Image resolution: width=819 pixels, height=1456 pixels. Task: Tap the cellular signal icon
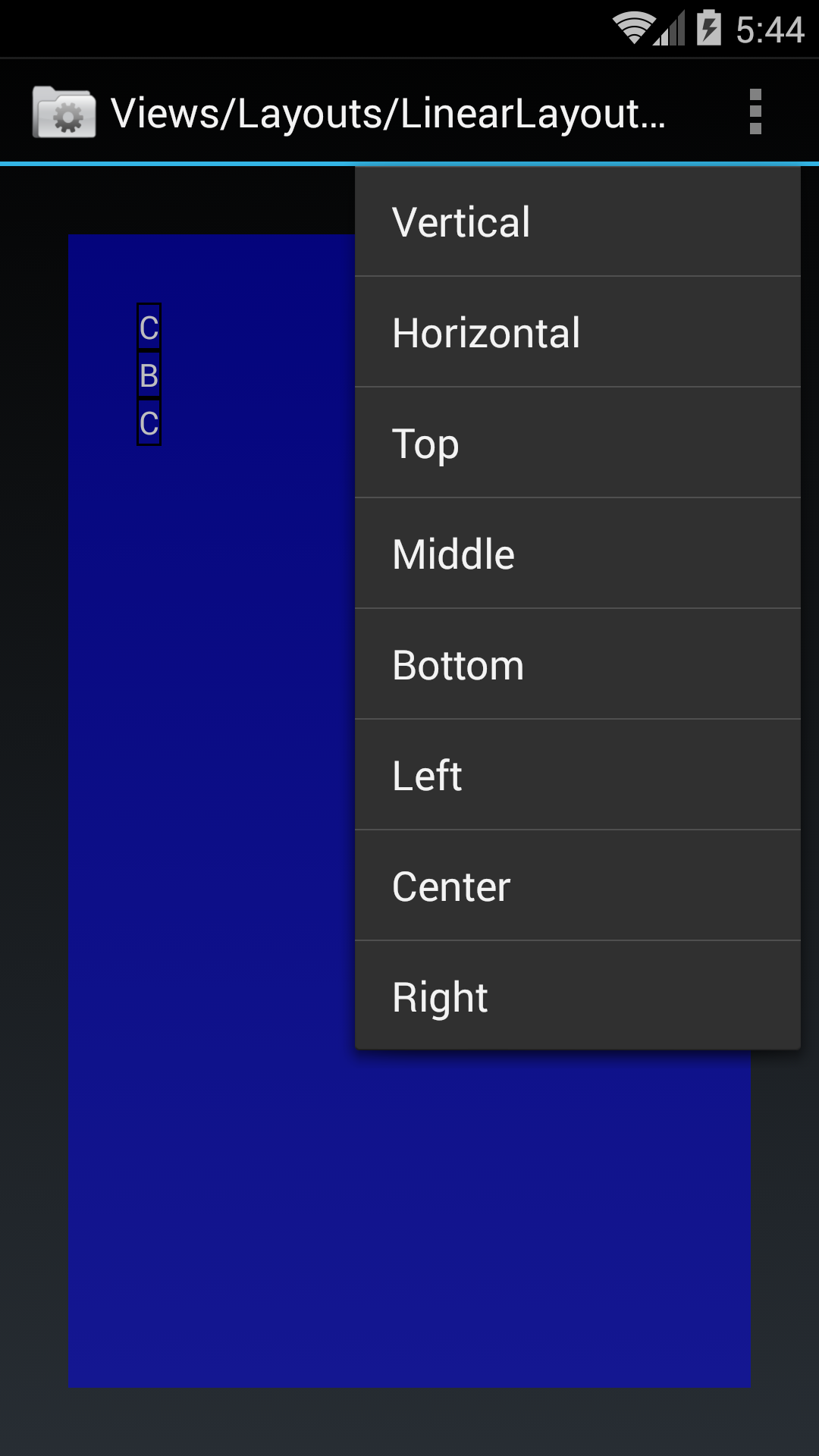(x=670, y=29)
